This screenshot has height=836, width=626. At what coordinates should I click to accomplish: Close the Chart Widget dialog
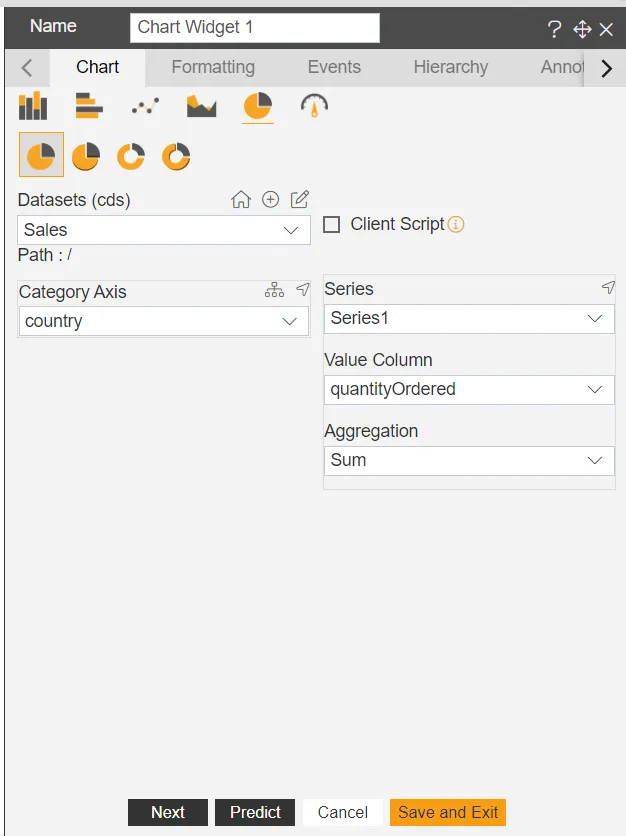tap(606, 29)
